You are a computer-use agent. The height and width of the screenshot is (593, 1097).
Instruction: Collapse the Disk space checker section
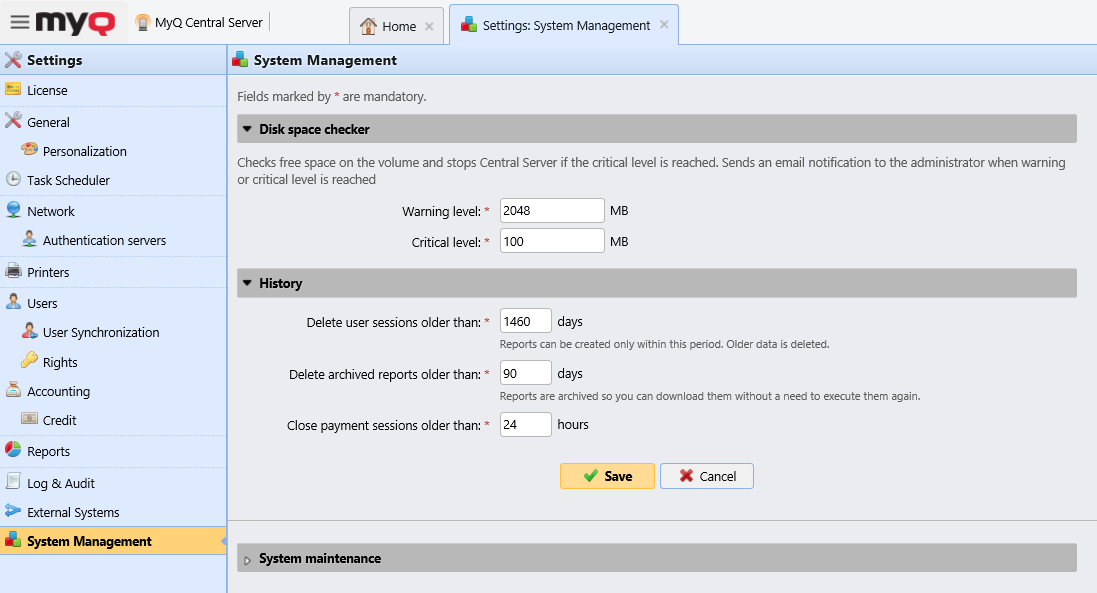[248, 128]
